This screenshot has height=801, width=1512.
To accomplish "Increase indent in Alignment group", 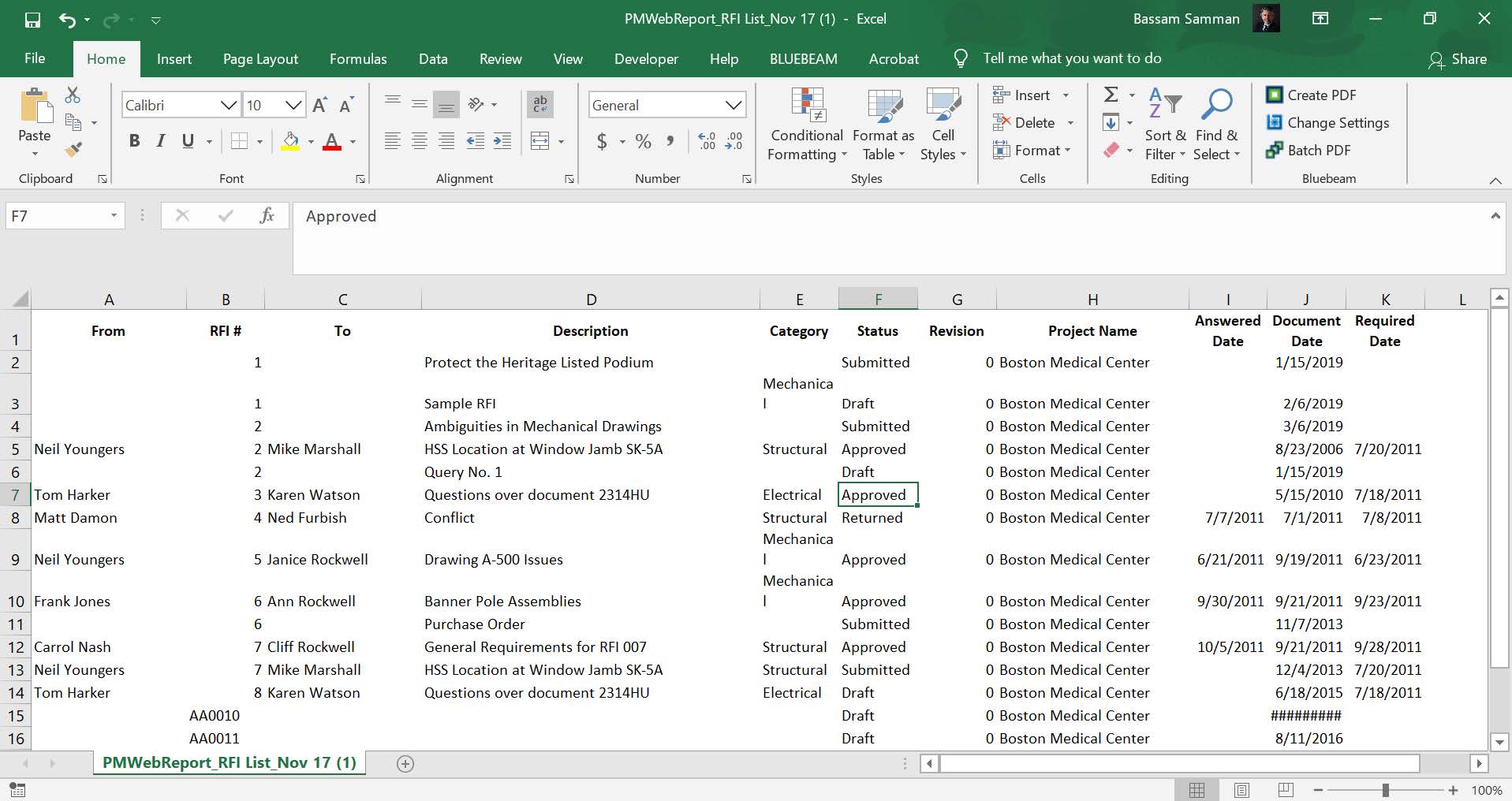I will click(502, 141).
